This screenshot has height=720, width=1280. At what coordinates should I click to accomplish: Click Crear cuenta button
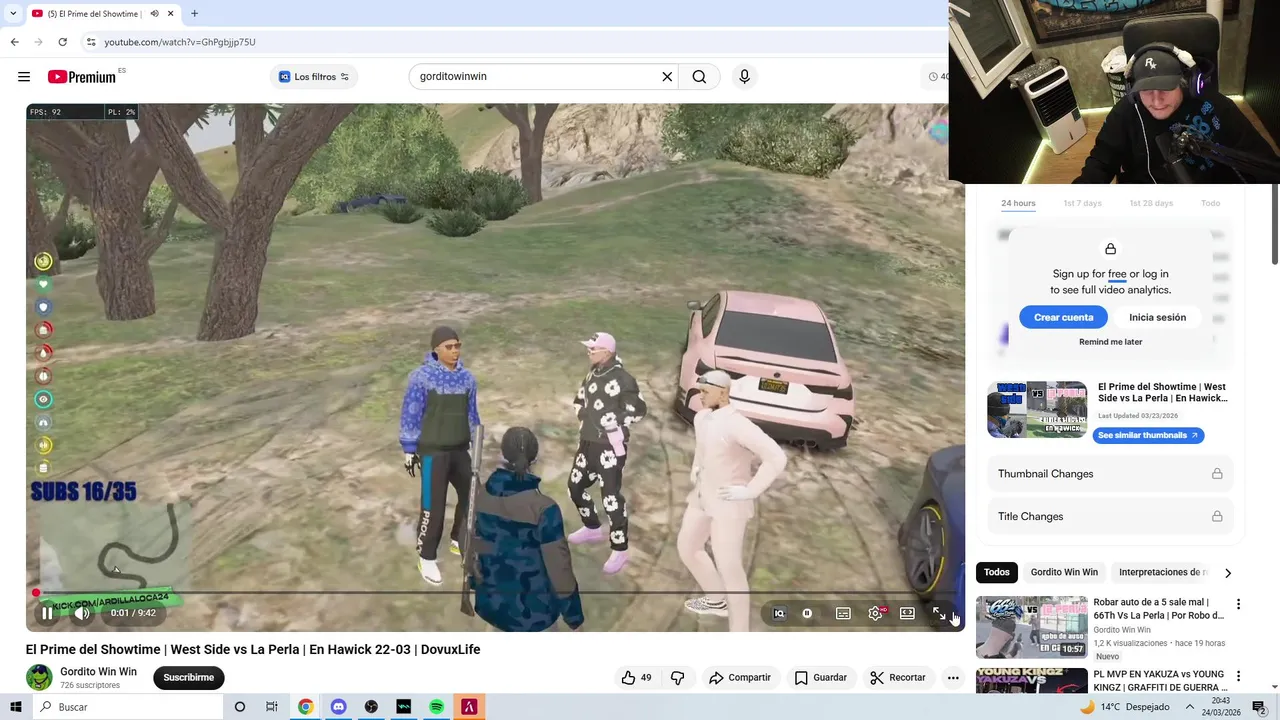(1064, 317)
